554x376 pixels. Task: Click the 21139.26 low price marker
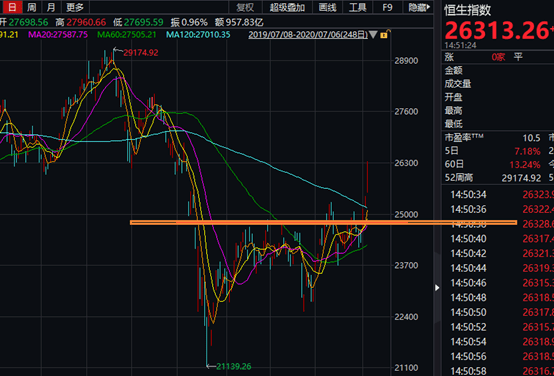pyautogui.click(x=234, y=366)
